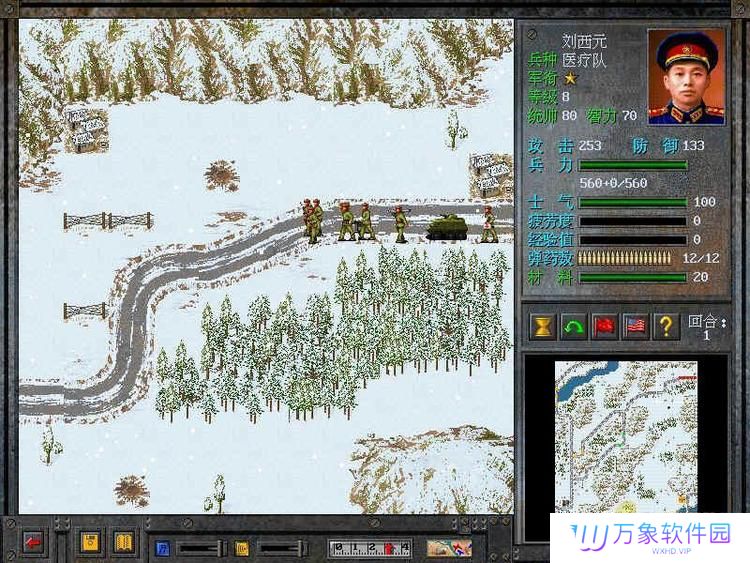Click the ammo count 12/12
The image size is (750, 563).
click(701, 258)
